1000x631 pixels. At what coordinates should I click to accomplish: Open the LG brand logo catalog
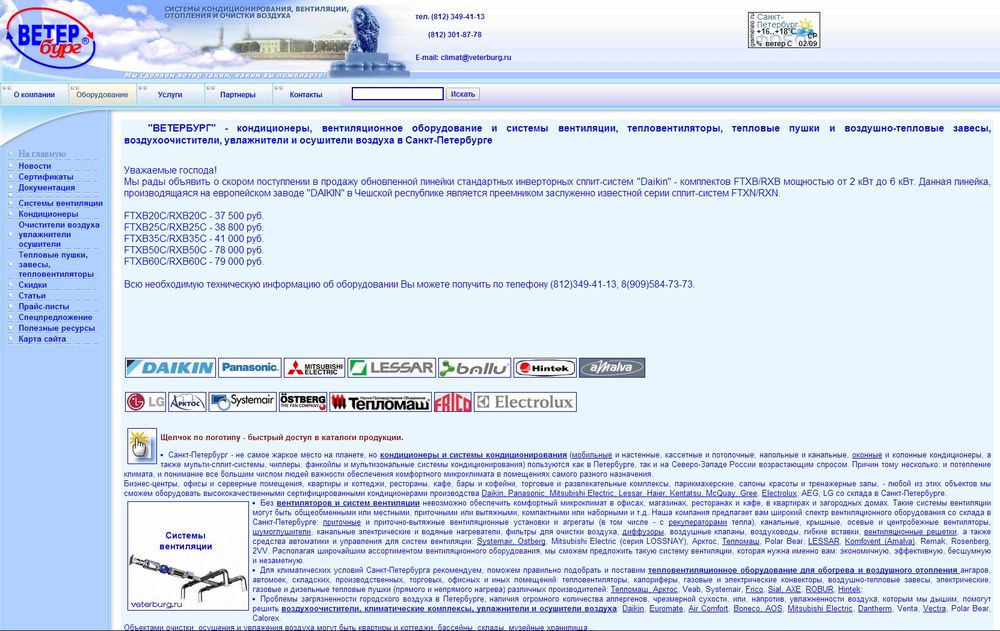[145, 402]
